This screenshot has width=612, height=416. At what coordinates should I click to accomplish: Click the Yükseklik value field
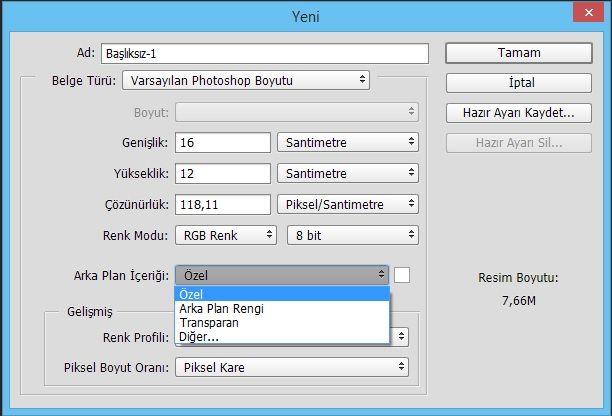[223, 173]
